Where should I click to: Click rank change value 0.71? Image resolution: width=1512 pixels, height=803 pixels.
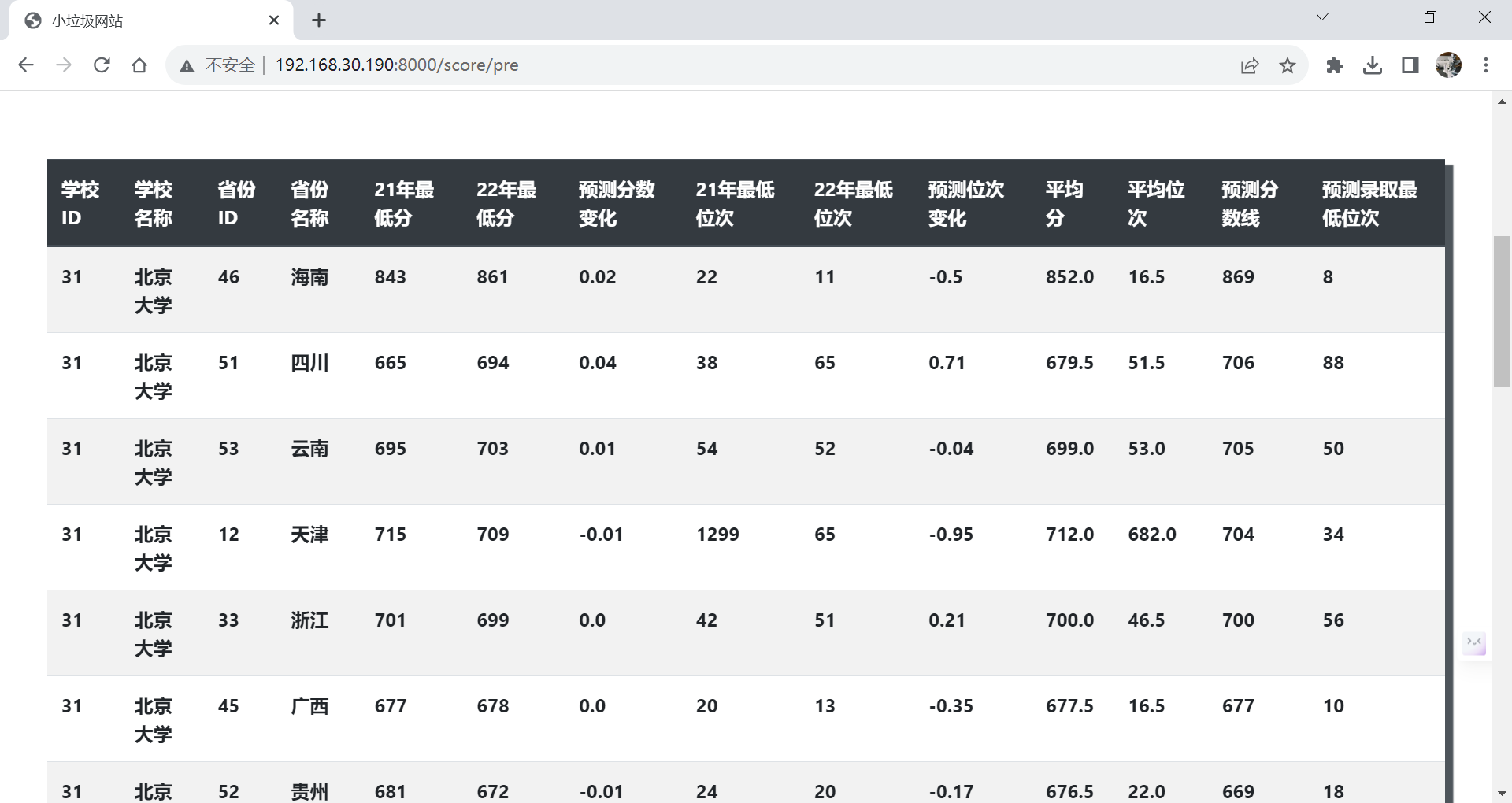947,363
